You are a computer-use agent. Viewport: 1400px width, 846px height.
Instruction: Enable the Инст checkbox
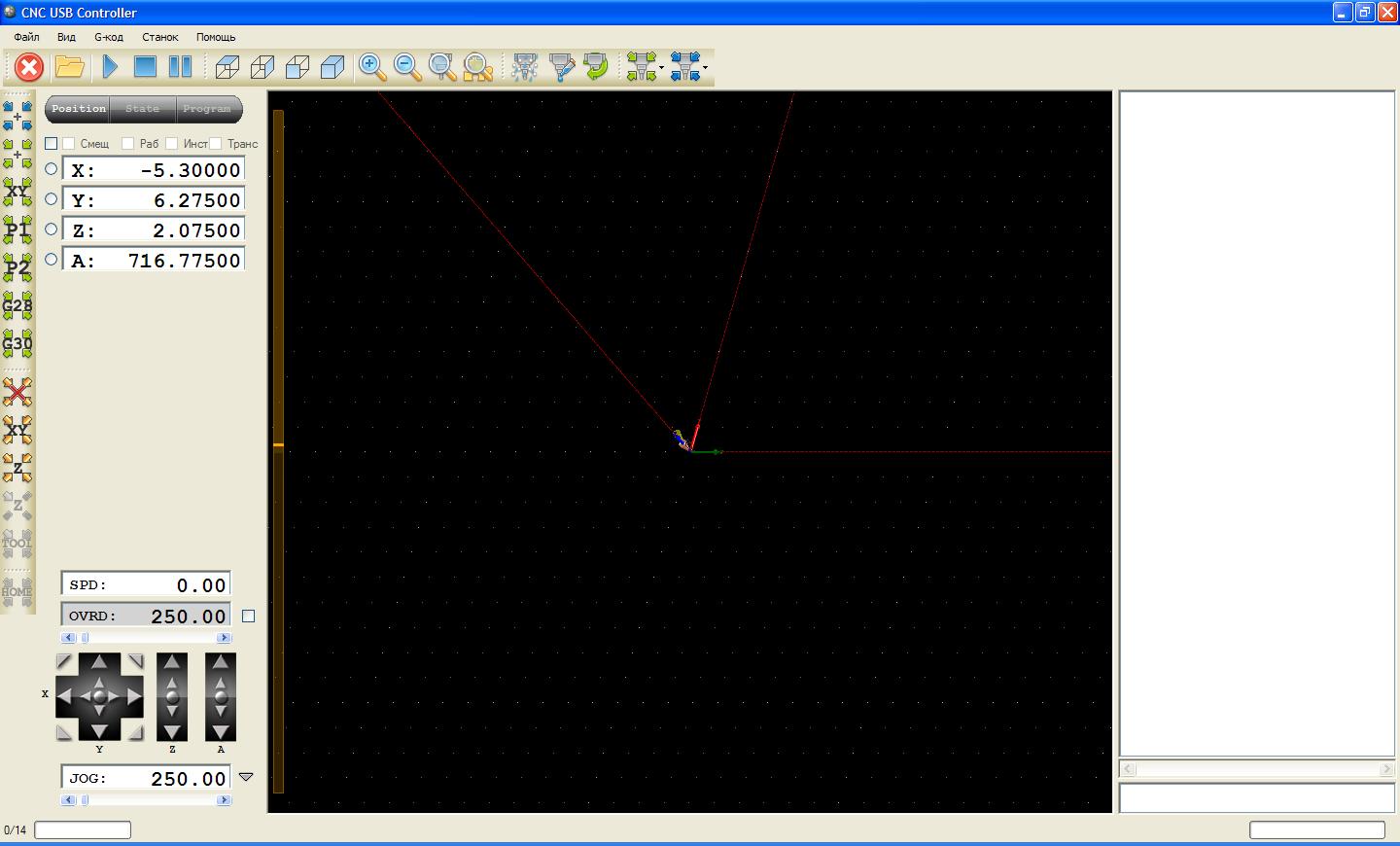tap(172, 143)
